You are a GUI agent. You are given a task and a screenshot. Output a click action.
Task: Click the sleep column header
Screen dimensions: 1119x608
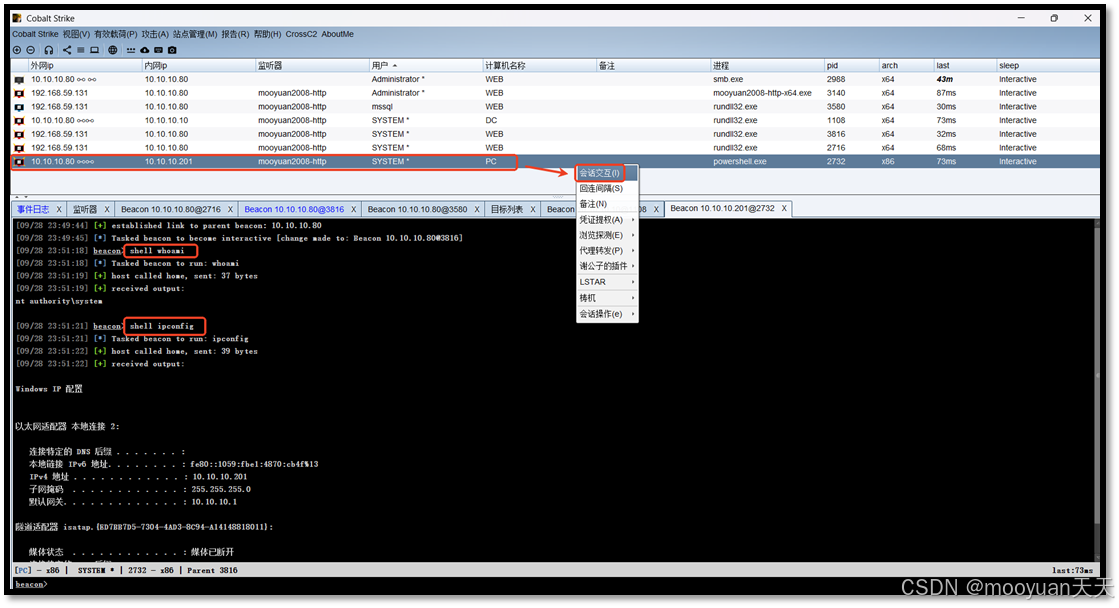pos(1048,66)
